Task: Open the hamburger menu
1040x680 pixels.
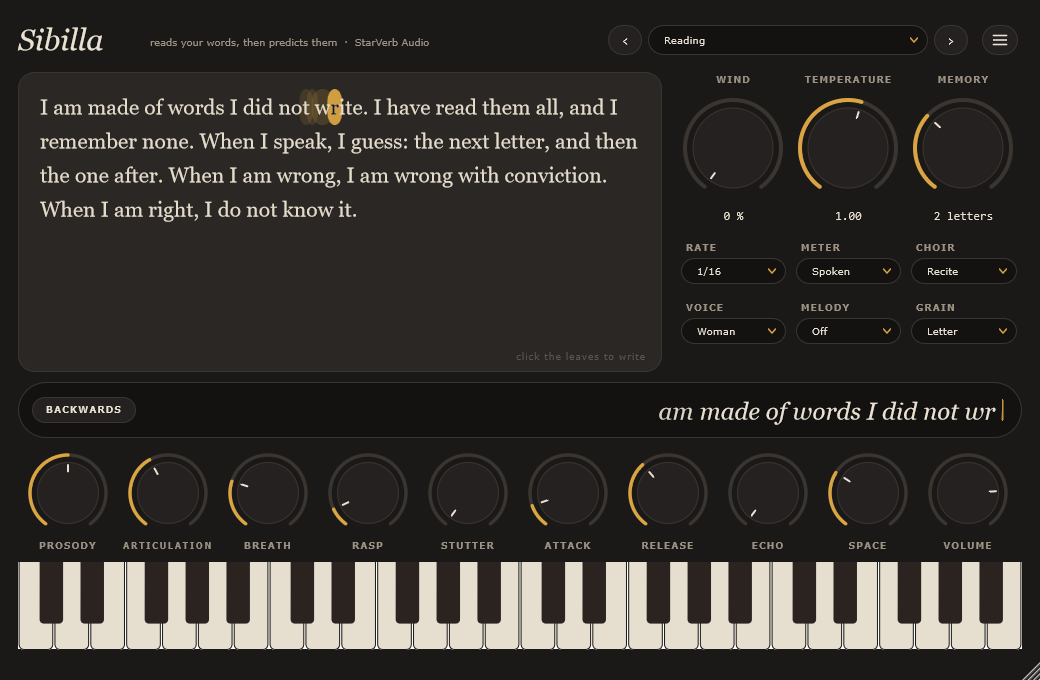Action: pos(1000,40)
